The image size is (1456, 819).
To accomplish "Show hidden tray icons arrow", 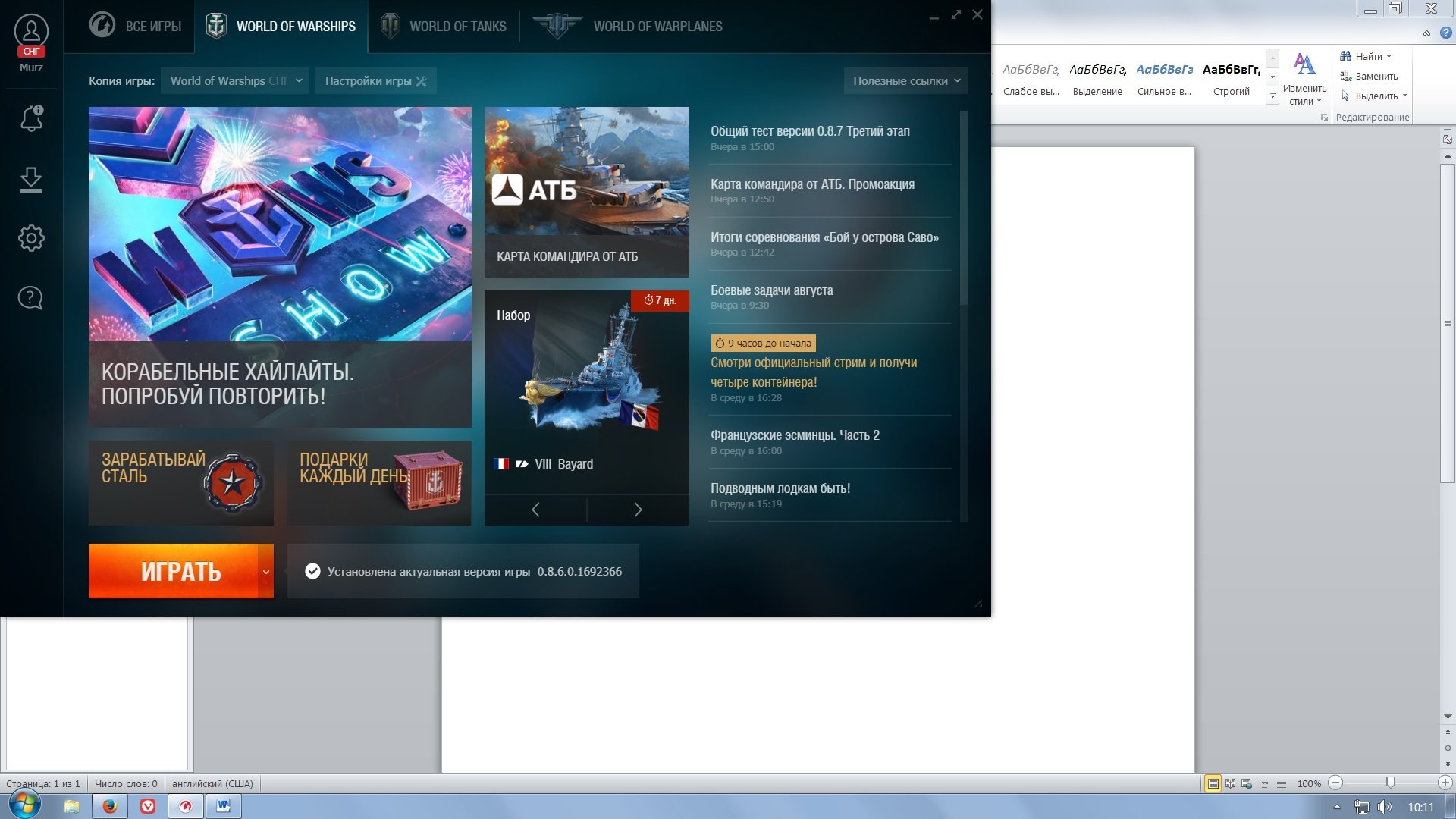I will (1337, 807).
